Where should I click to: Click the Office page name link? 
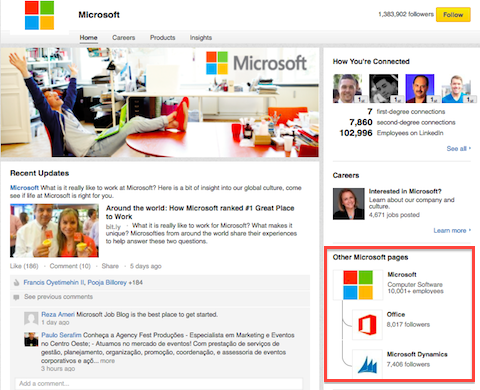tap(396, 314)
